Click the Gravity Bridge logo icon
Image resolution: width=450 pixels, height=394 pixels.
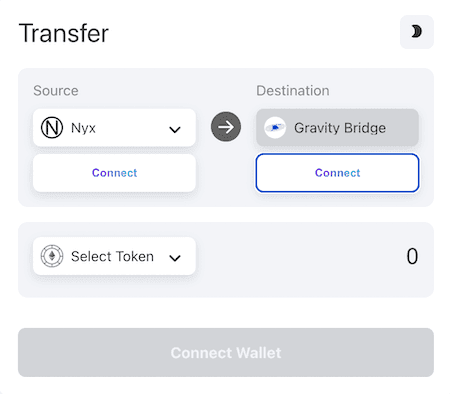275,128
